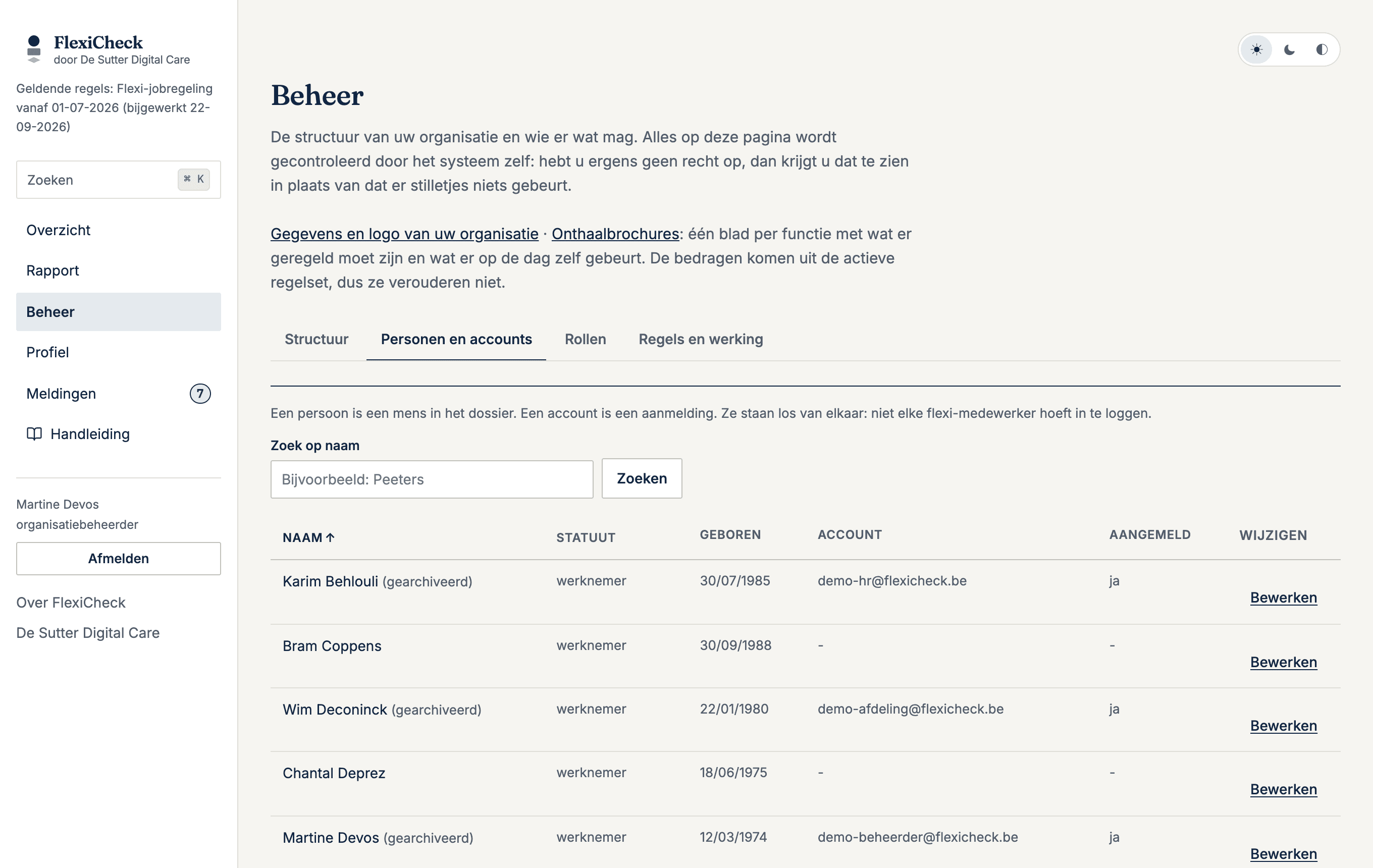Switch to the dark theme moon icon
The image size is (1373, 868).
[x=1289, y=49]
